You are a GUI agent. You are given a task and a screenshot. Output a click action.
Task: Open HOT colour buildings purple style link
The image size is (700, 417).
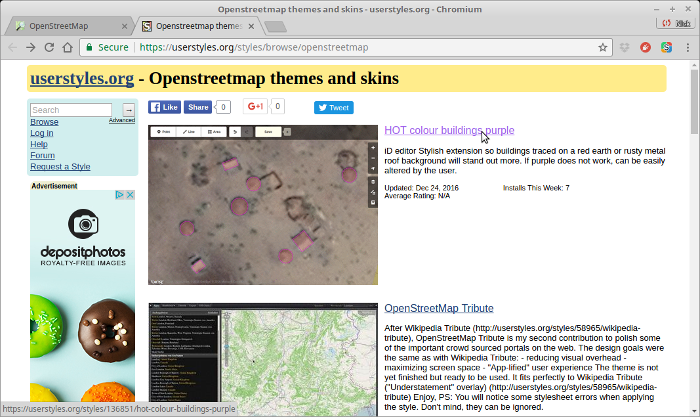pos(449,130)
